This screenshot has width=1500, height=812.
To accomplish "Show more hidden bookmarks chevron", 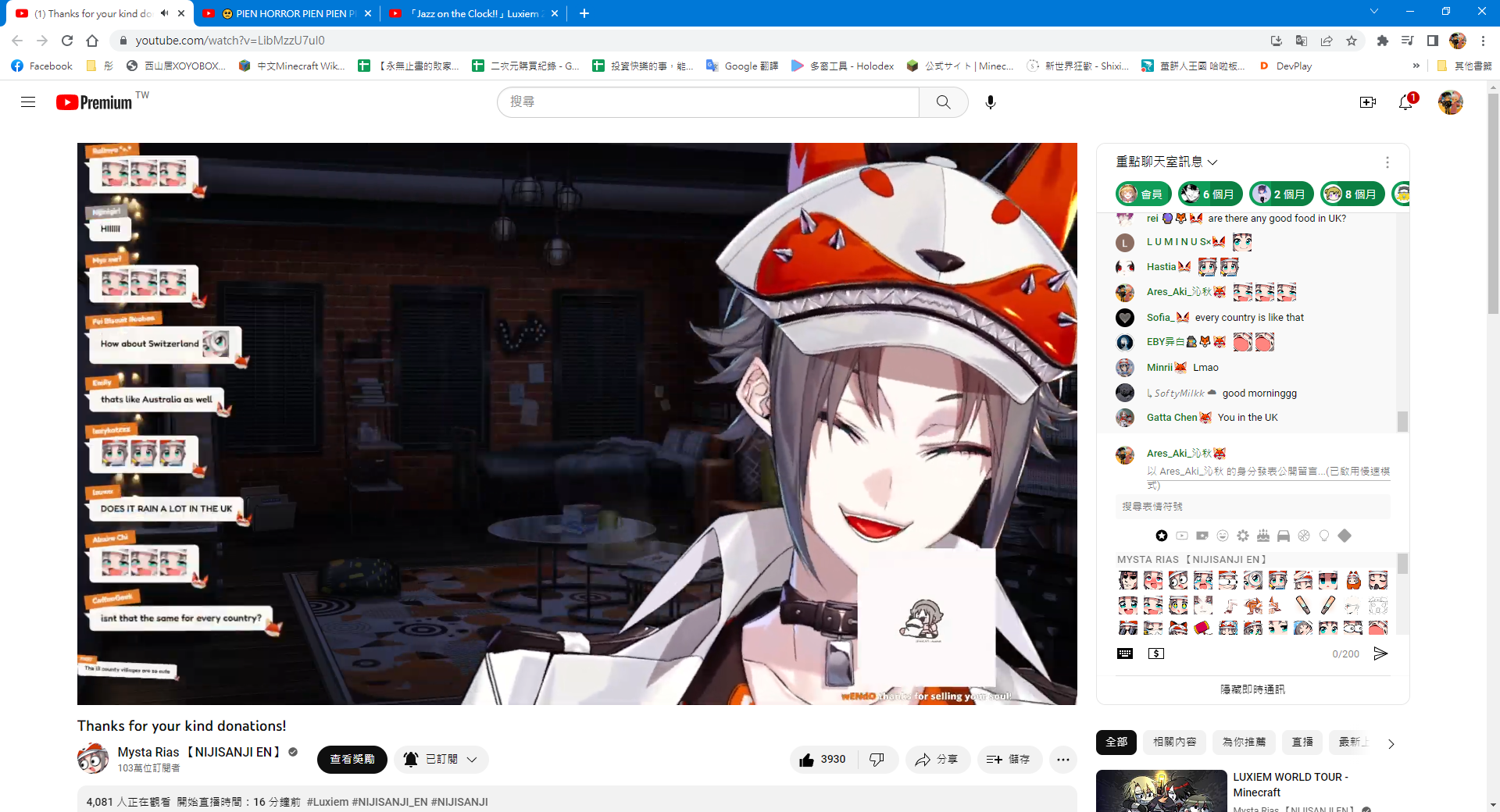I will 1416,66.
